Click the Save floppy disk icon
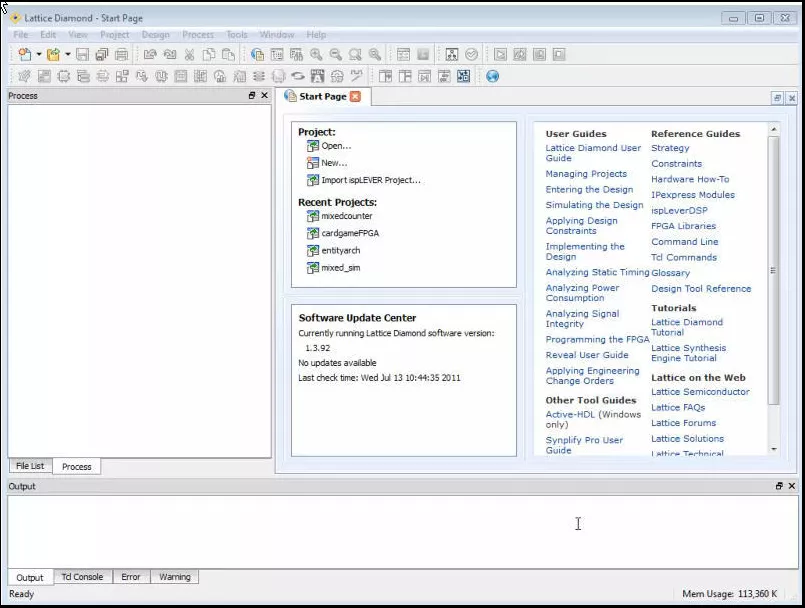The width and height of the screenshot is (805, 608). (x=82, y=54)
